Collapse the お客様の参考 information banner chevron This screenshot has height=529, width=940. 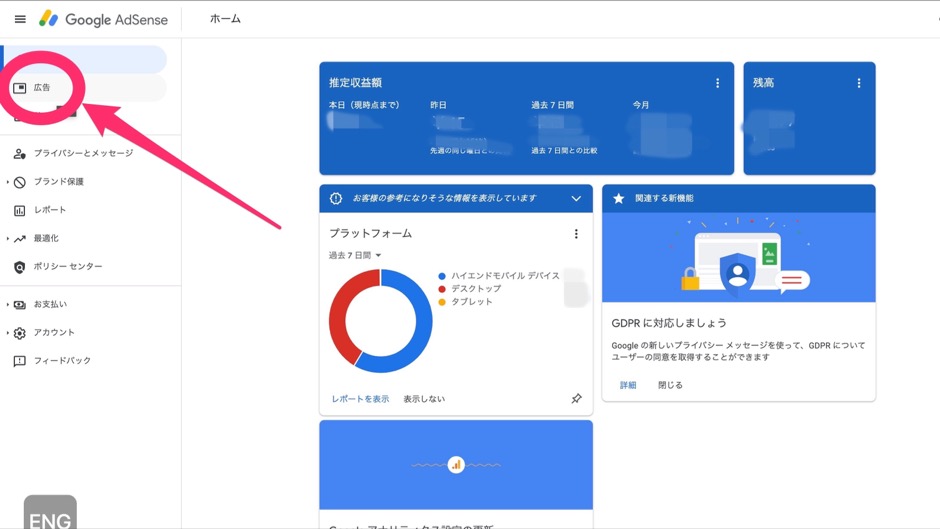click(x=576, y=199)
